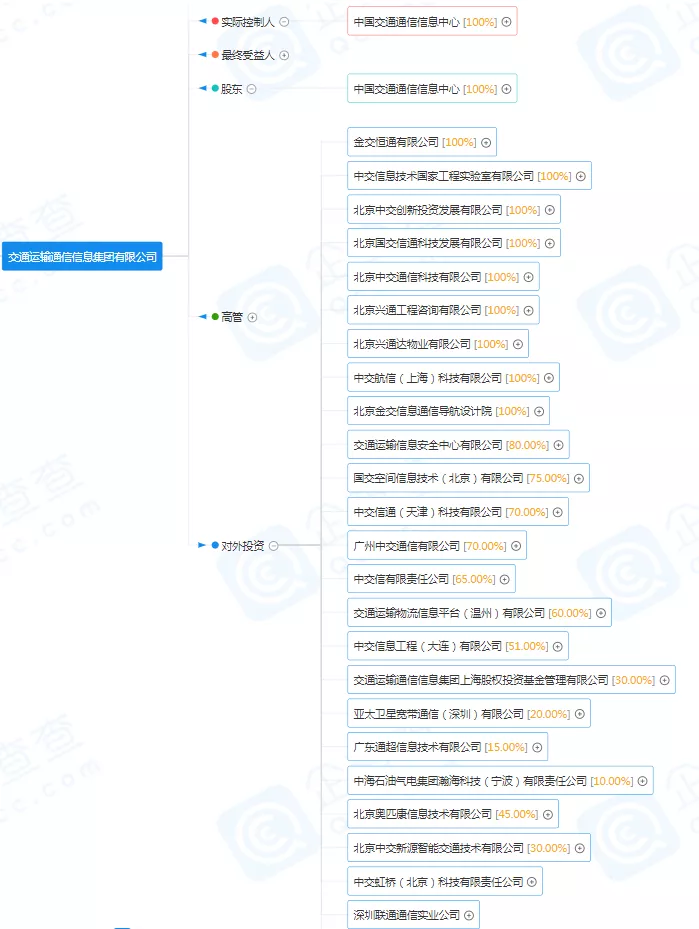Screen dimensions: 699x929
Task: Expand 中交信有限责任公司 plus icon
Action: click(x=505, y=579)
